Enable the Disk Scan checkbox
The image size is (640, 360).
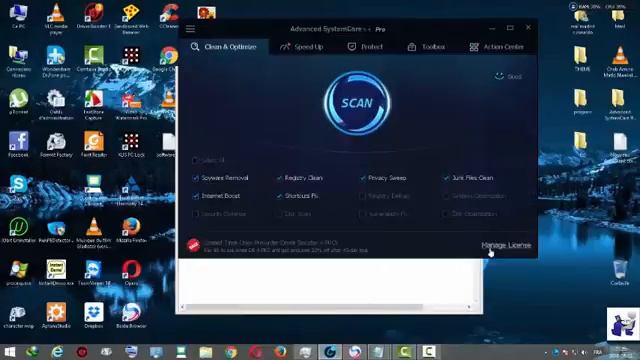(279, 213)
